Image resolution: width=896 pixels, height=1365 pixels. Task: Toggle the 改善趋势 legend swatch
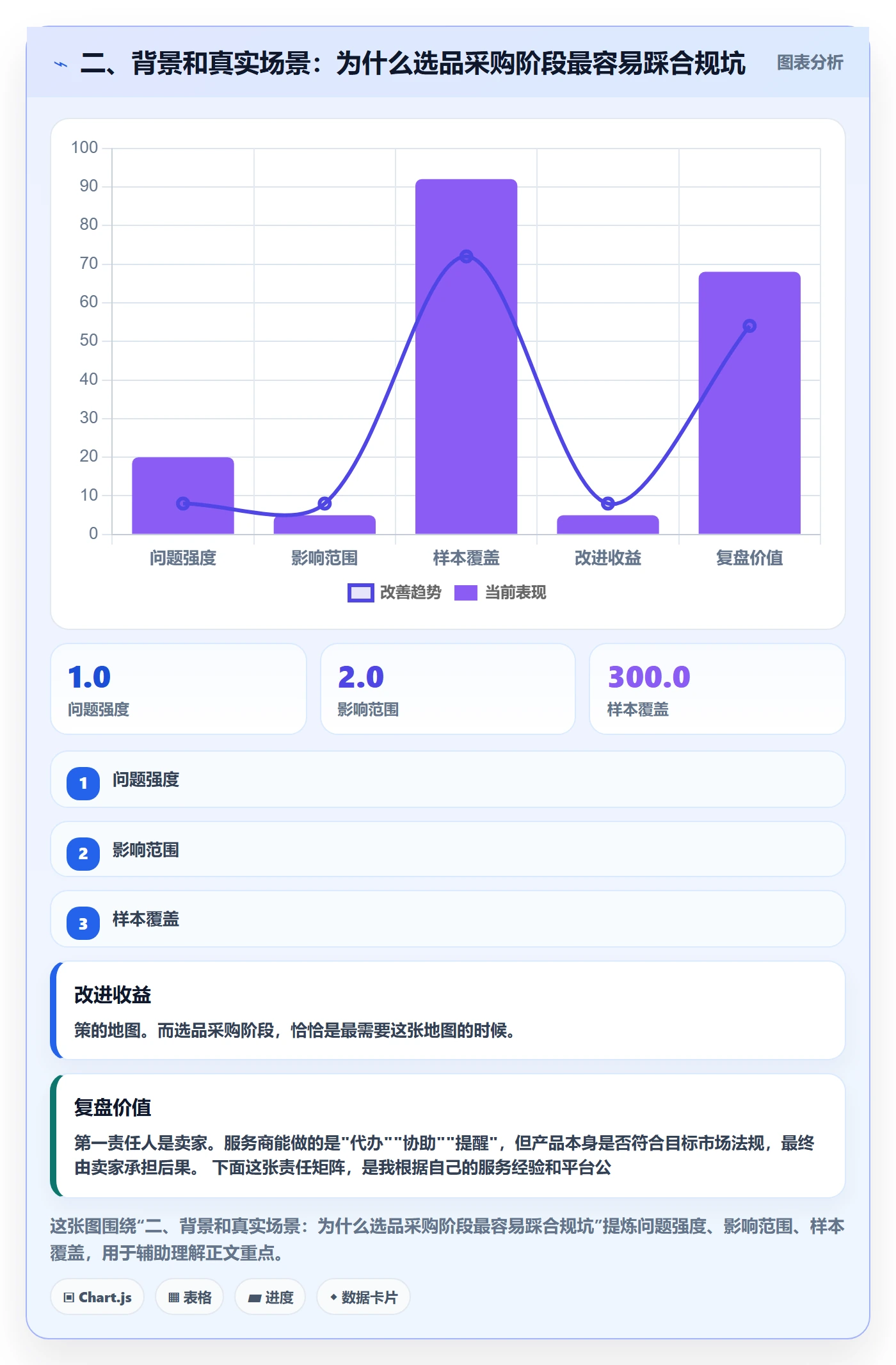click(x=360, y=593)
